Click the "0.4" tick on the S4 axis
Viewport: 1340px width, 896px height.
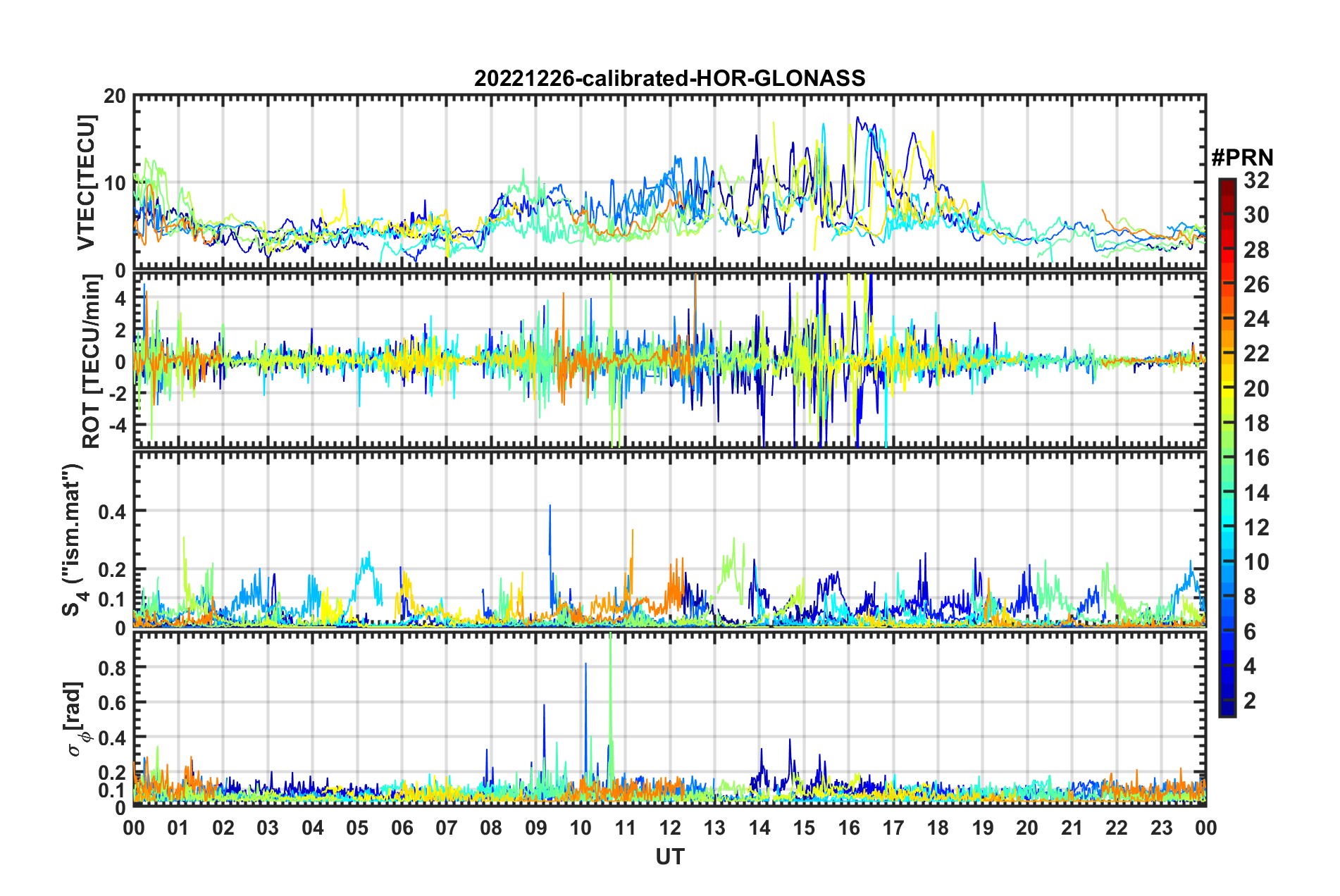click(112, 512)
